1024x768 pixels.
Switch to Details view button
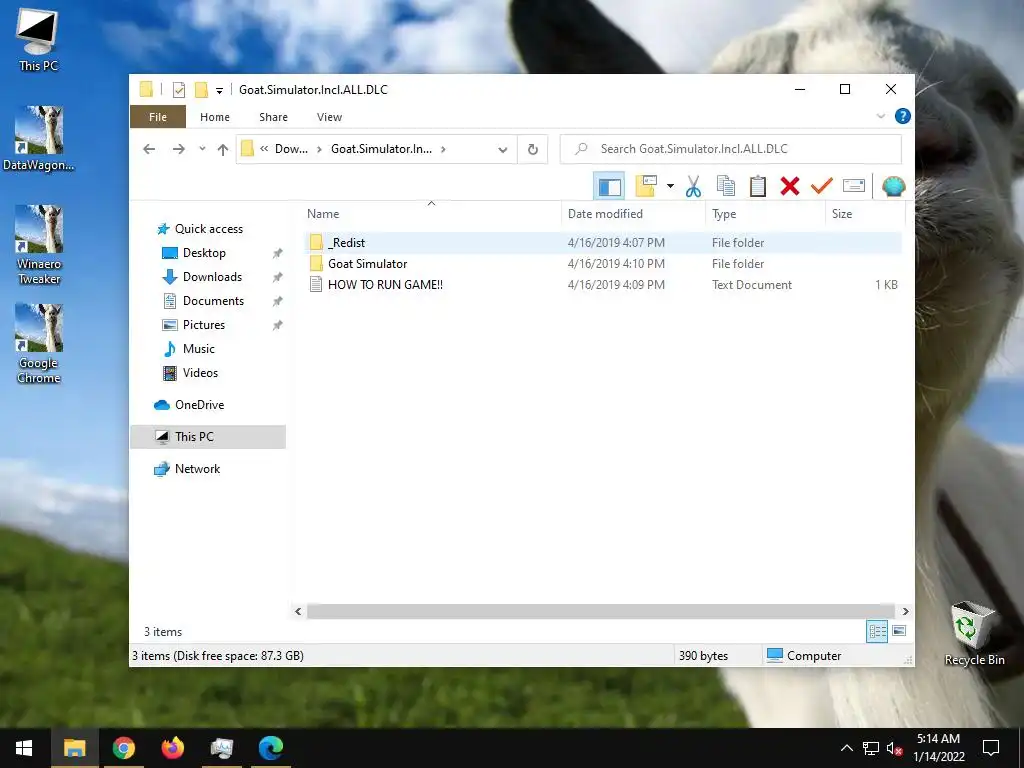pos(877,631)
